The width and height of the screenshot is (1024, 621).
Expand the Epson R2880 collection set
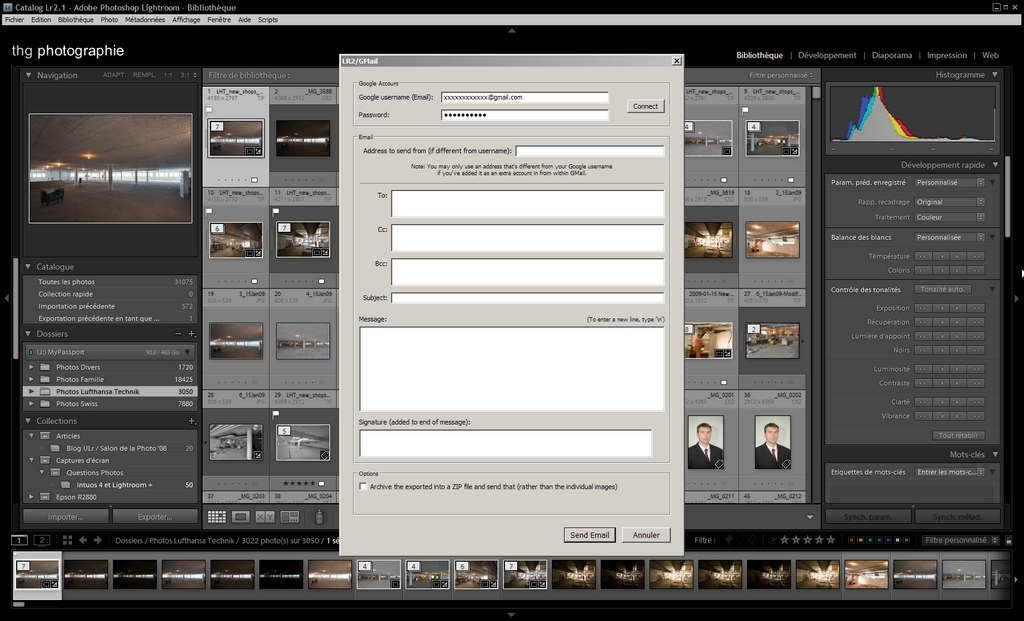point(31,497)
